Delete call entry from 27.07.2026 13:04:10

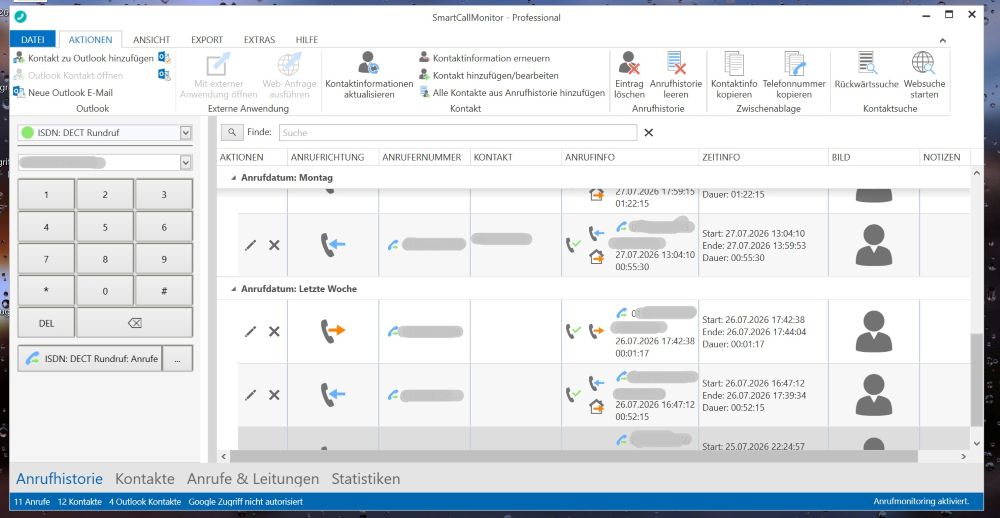click(x=274, y=245)
